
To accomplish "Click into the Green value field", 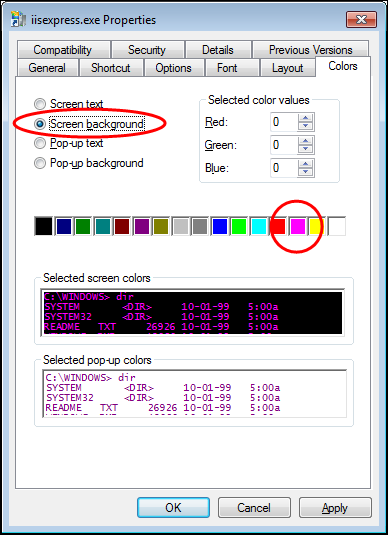I will pyautogui.click(x=284, y=145).
